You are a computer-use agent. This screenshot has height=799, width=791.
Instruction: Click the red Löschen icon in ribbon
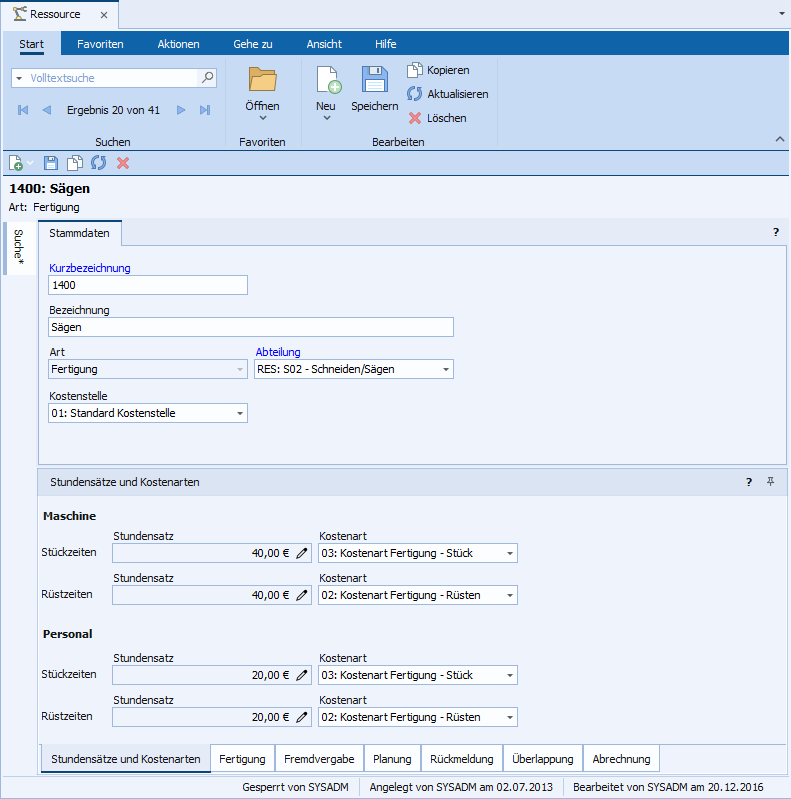[415, 118]
